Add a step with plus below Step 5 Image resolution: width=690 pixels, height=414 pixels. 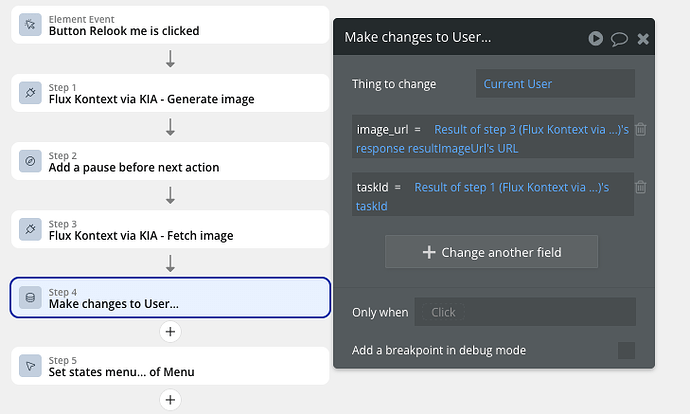click(x=170, y=400)
